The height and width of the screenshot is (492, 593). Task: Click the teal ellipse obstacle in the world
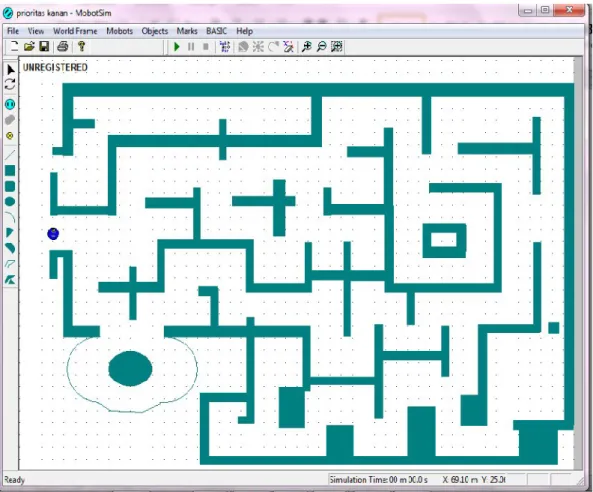coord(130,369)
